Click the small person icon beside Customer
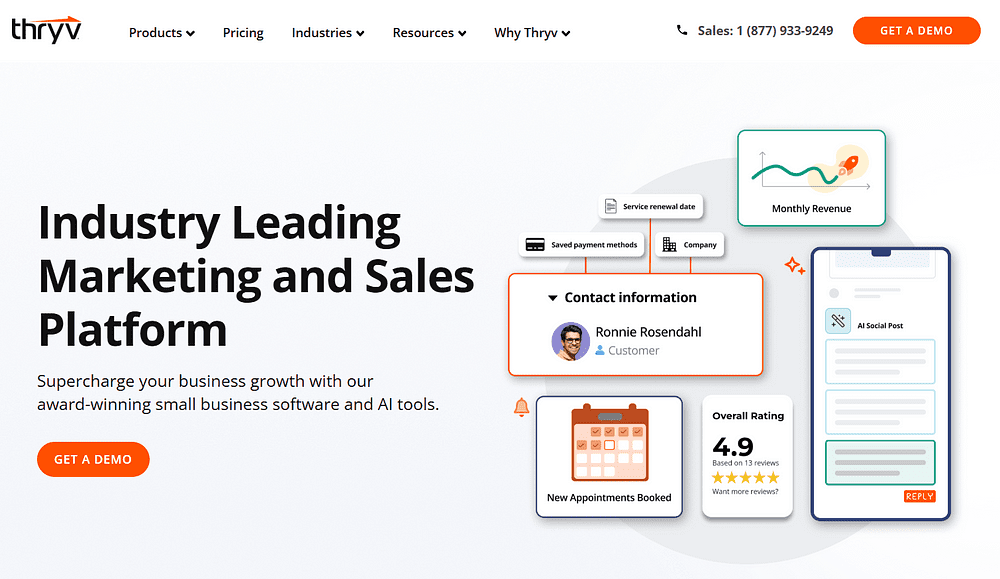This screenshot has width=1000, height=579. 599,350
